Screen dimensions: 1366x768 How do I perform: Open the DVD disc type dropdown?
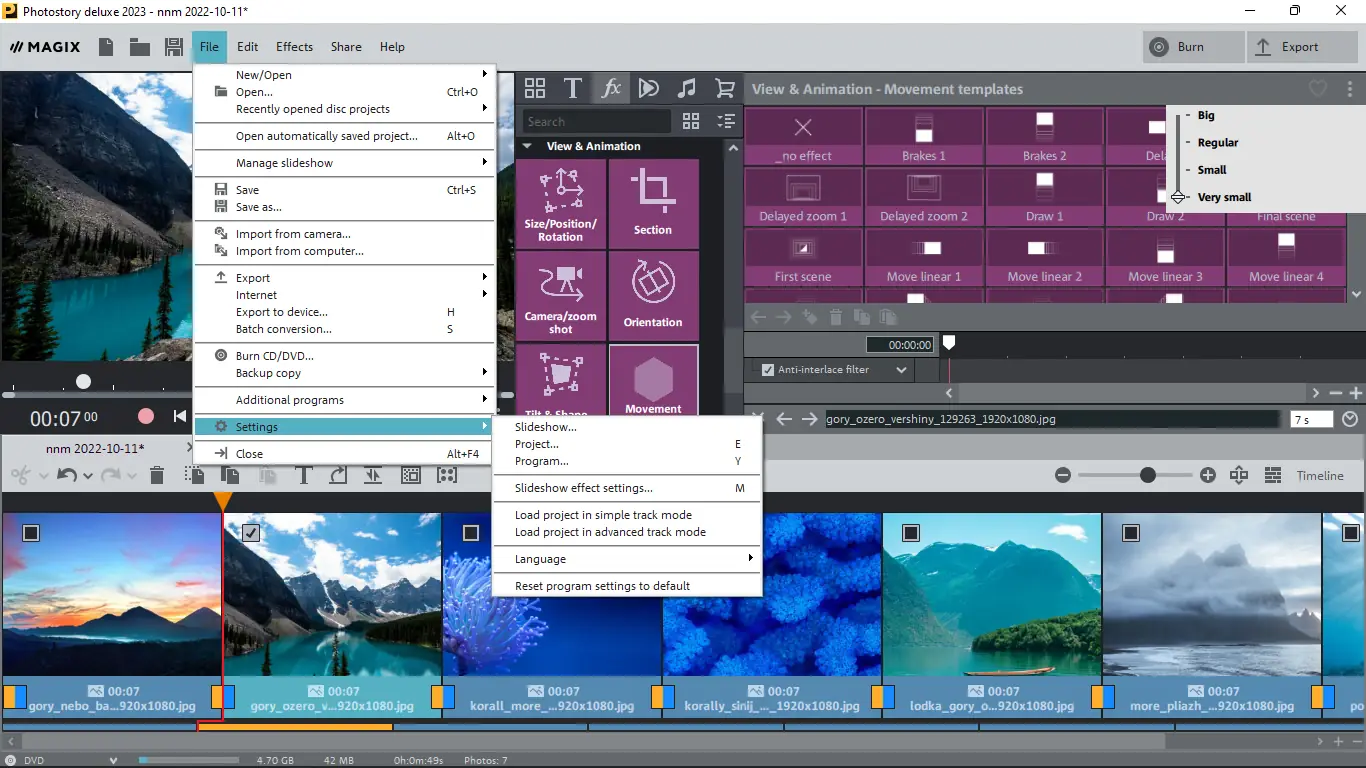[113, 761]
